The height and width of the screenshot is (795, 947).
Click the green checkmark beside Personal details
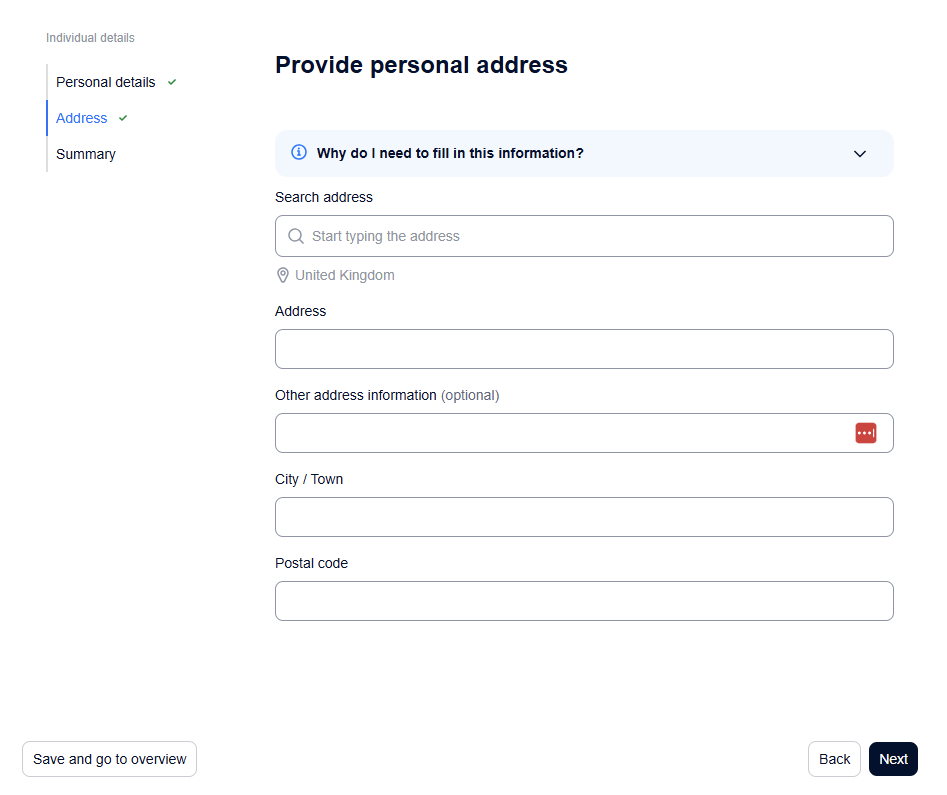tap(172, 82)
